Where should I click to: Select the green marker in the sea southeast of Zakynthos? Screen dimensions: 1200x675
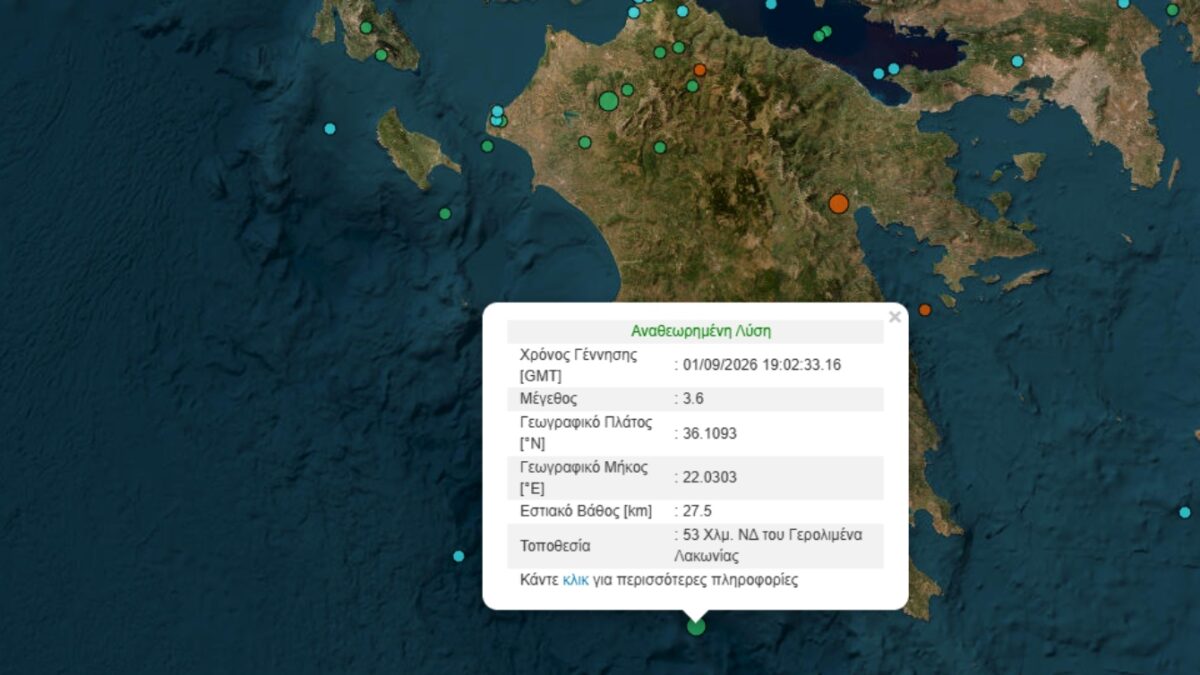coord(445,213)
